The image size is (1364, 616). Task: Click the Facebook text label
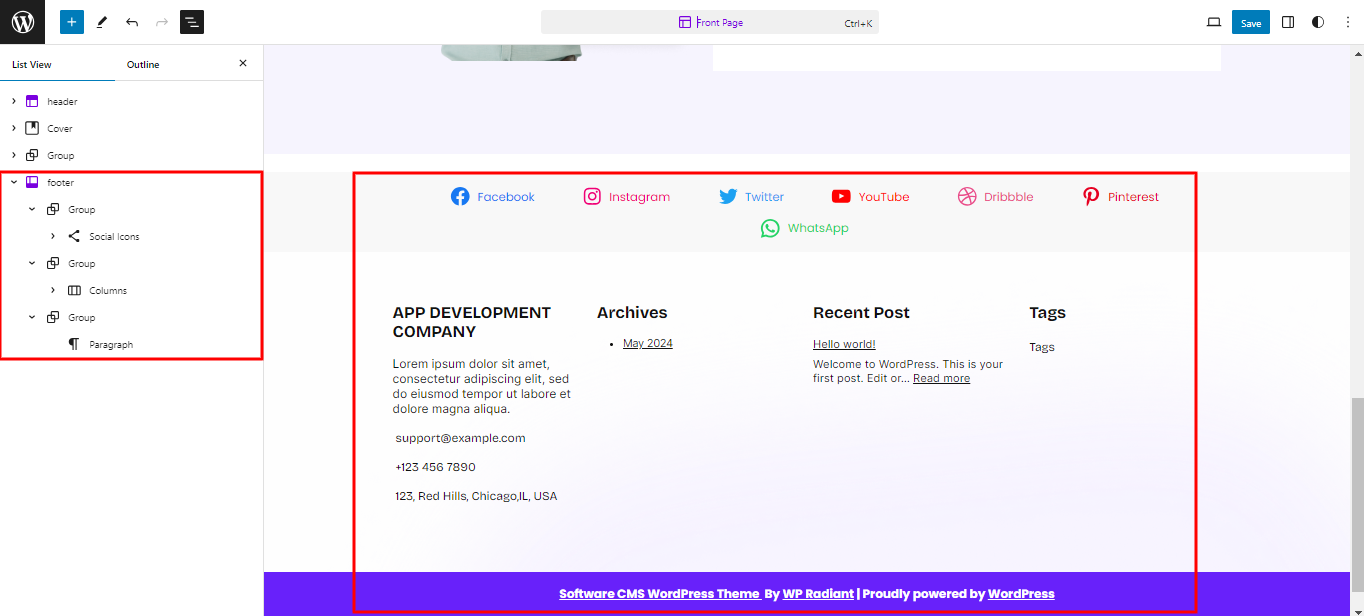[506, 197]
